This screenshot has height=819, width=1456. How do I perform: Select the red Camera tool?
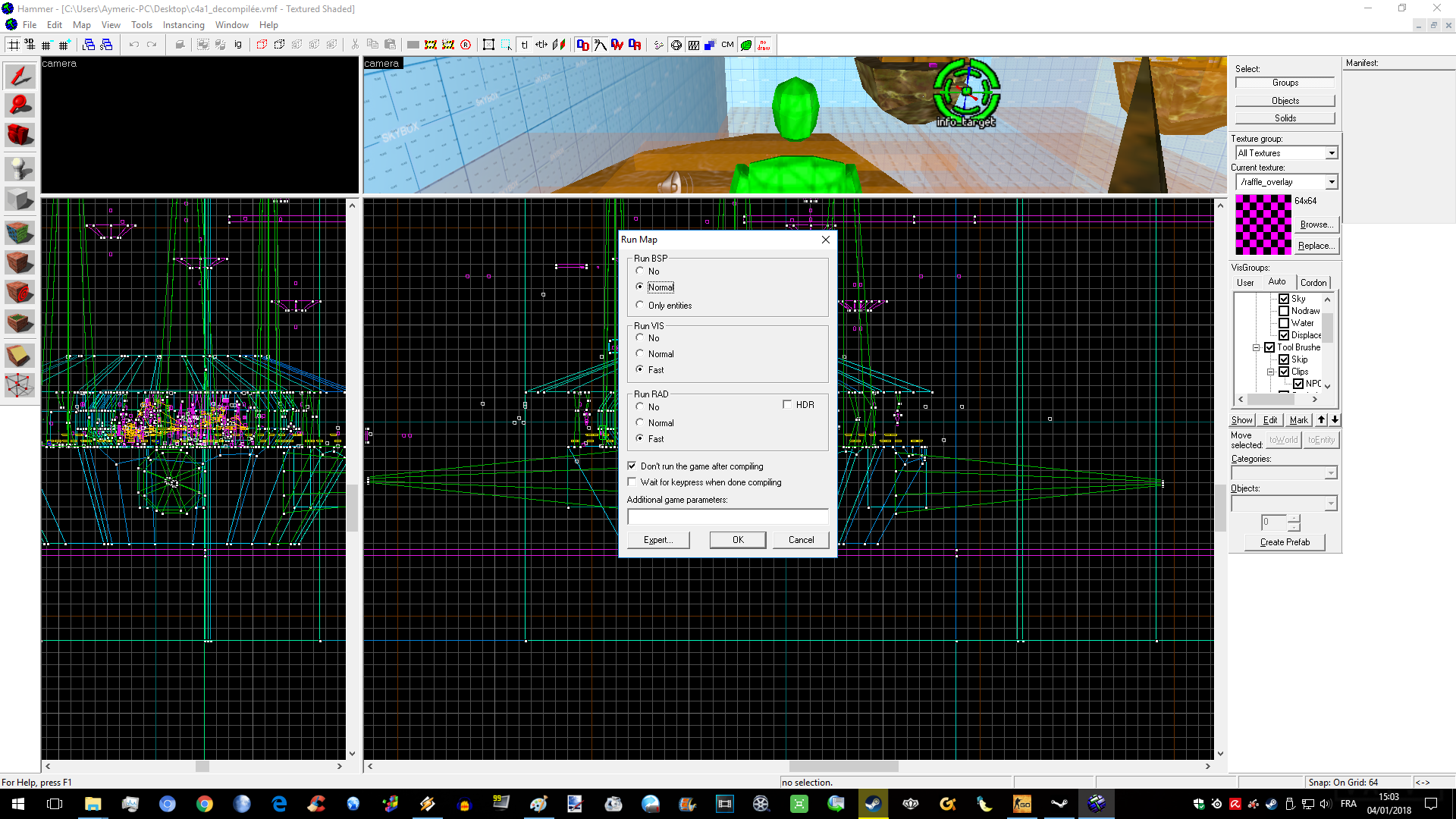[x=20, y=135]
